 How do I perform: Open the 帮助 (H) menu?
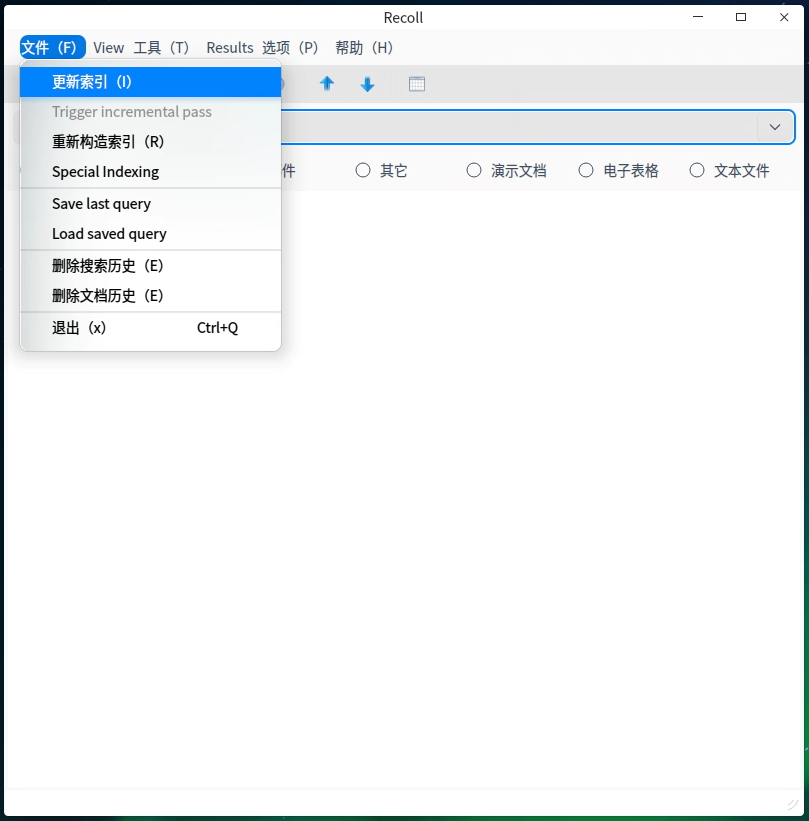(364, 48)
